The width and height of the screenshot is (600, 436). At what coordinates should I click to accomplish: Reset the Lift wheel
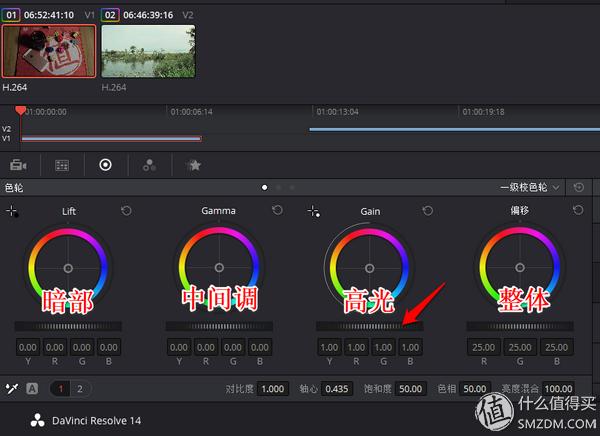pyautogui.click(x=126, y=211)
